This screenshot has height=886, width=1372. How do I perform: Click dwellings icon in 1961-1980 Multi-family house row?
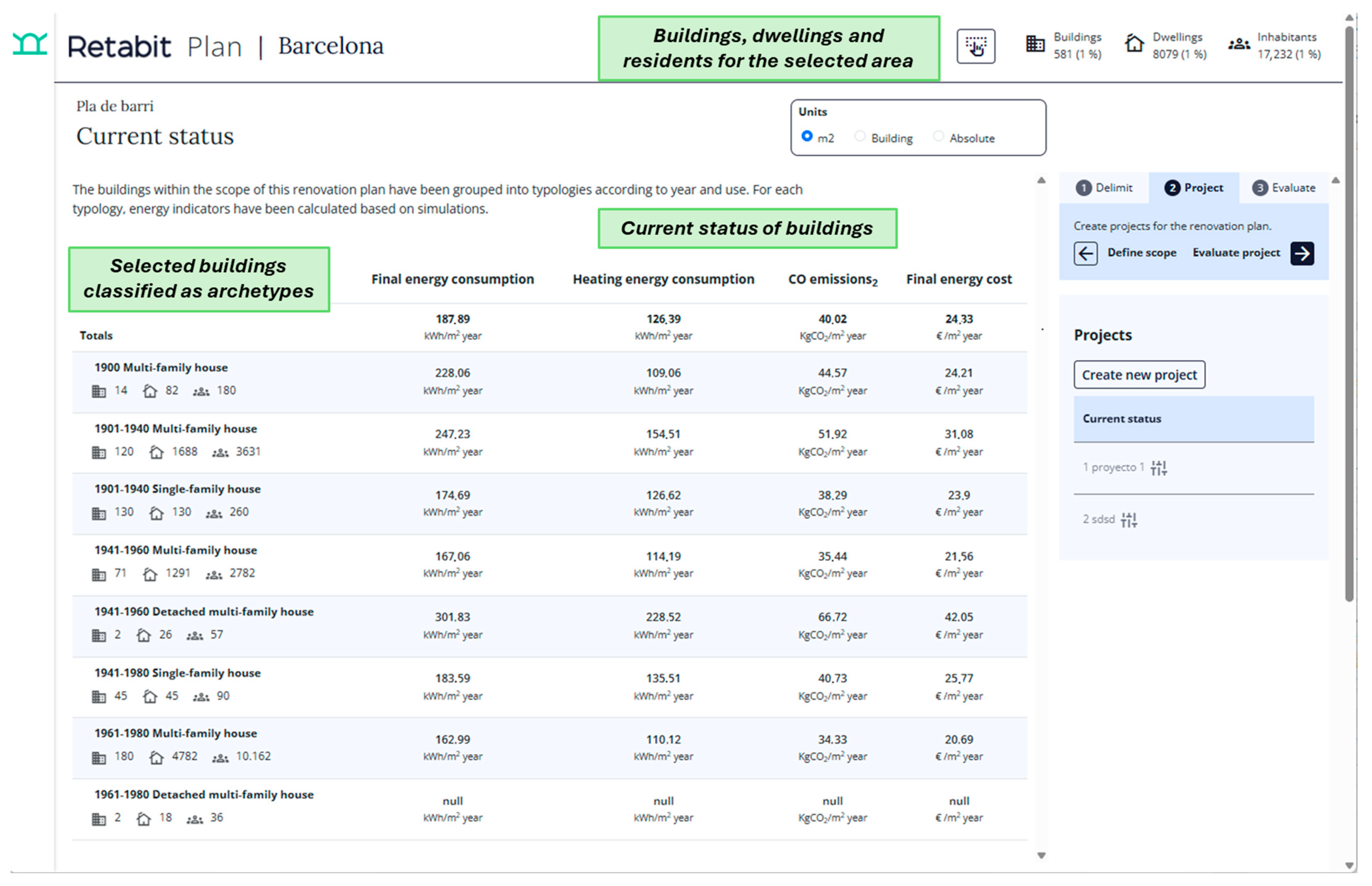pyautogui.click(x=156, y=757)
